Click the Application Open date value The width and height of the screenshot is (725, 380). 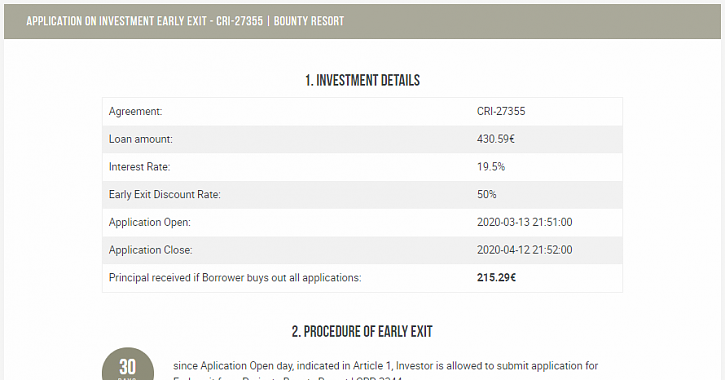pos(524,222)
